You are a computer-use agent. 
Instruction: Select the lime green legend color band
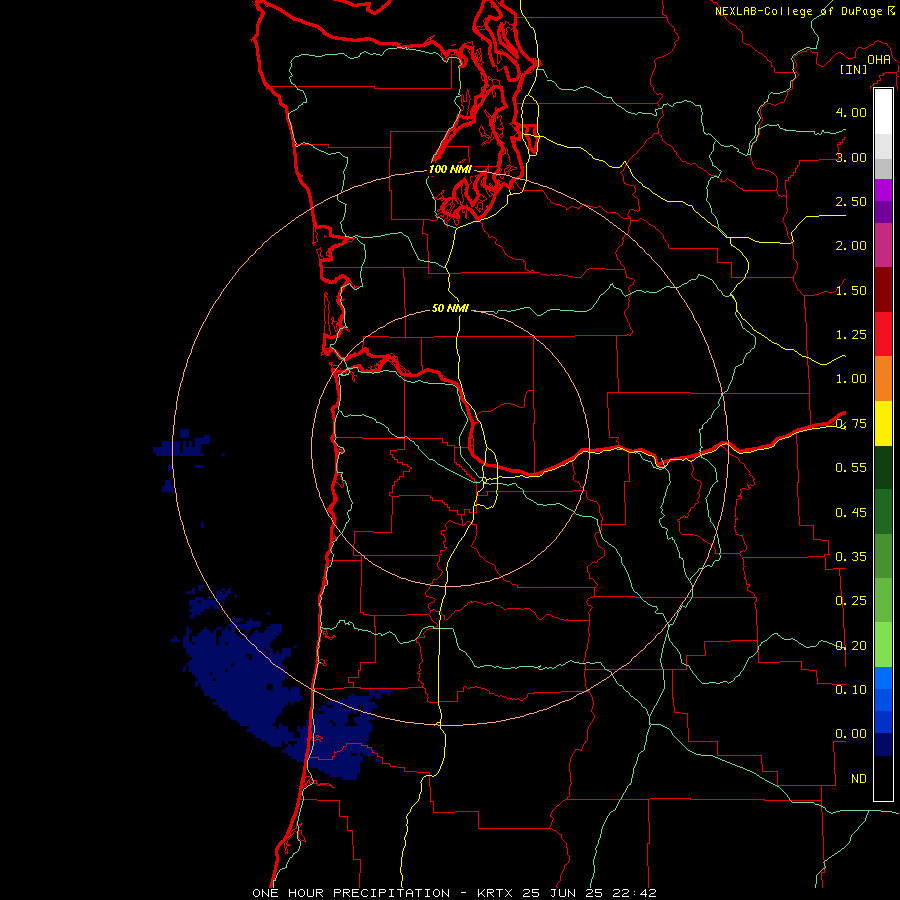coord(883,645)
